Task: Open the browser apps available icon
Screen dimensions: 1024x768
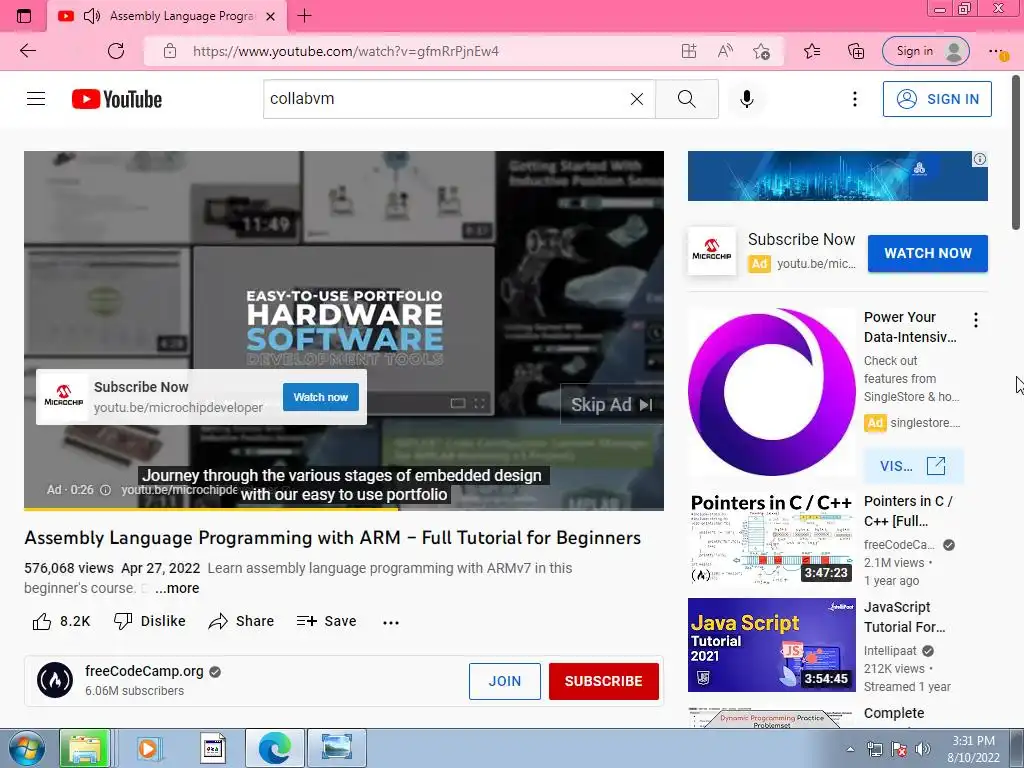Action: (x=688, y=51)
